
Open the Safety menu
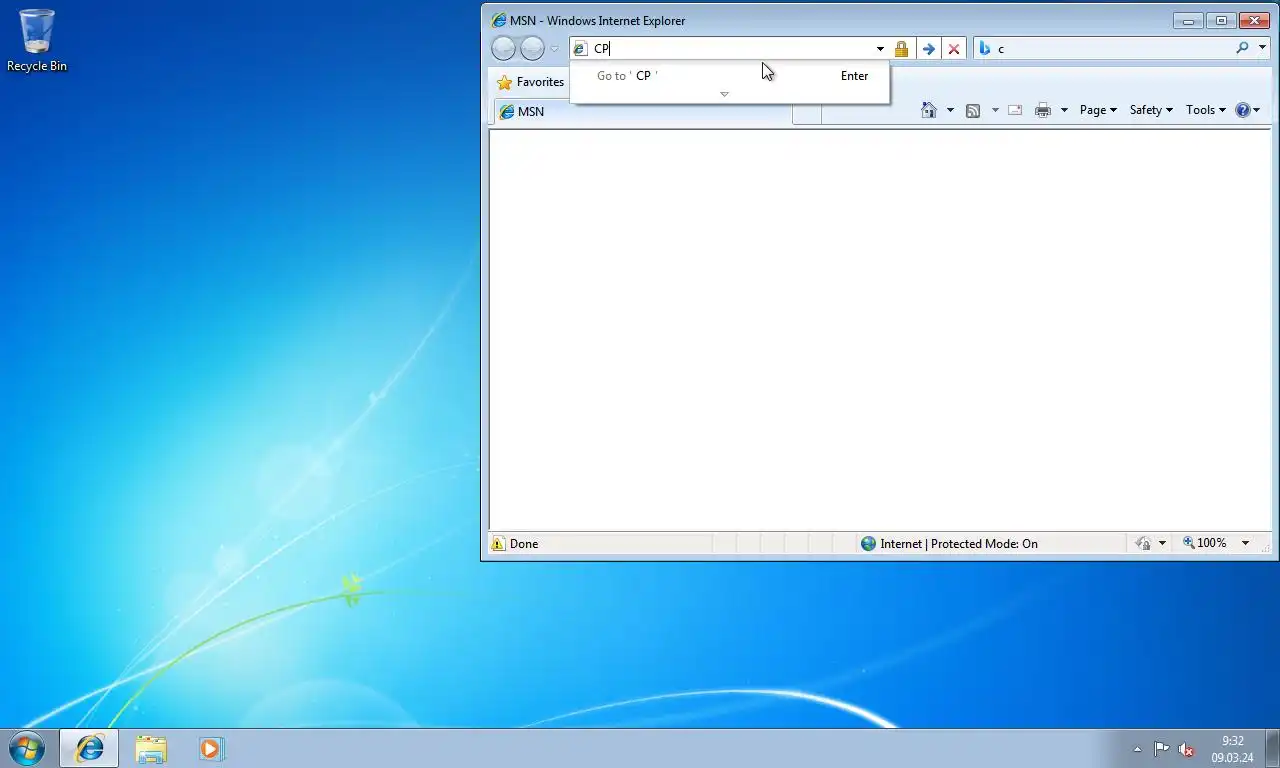click(1151, 110)
